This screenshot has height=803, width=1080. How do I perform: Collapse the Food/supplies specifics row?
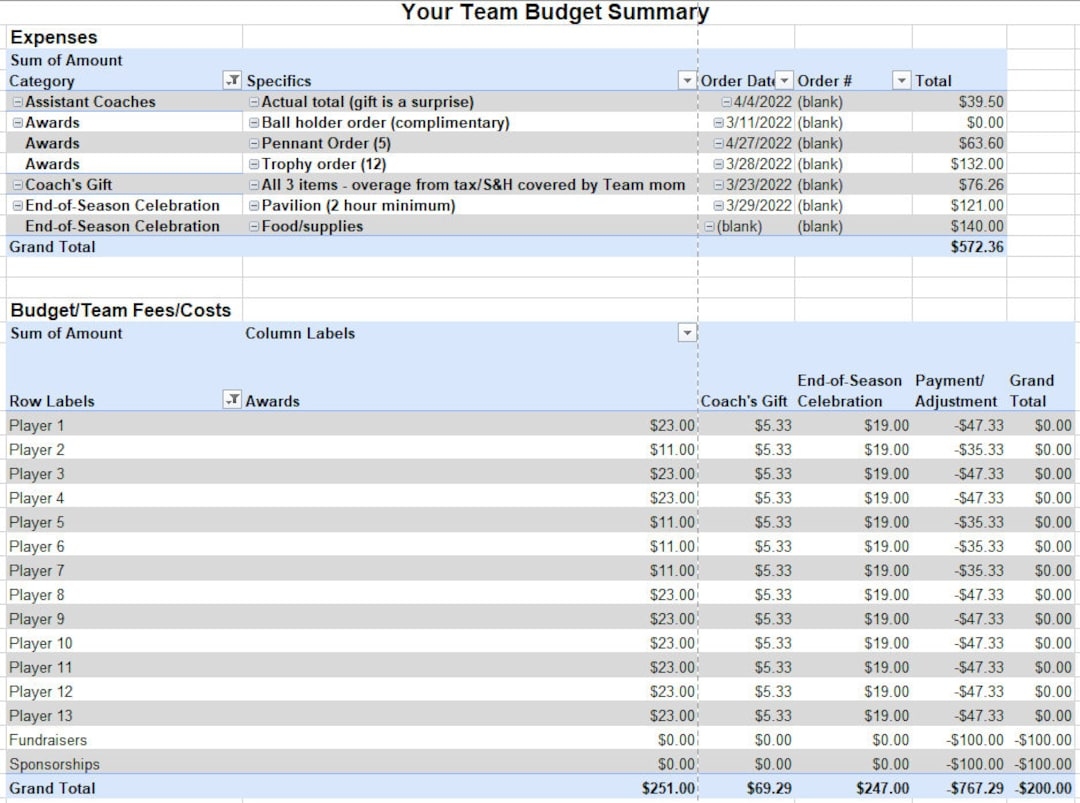pos(254,227)
